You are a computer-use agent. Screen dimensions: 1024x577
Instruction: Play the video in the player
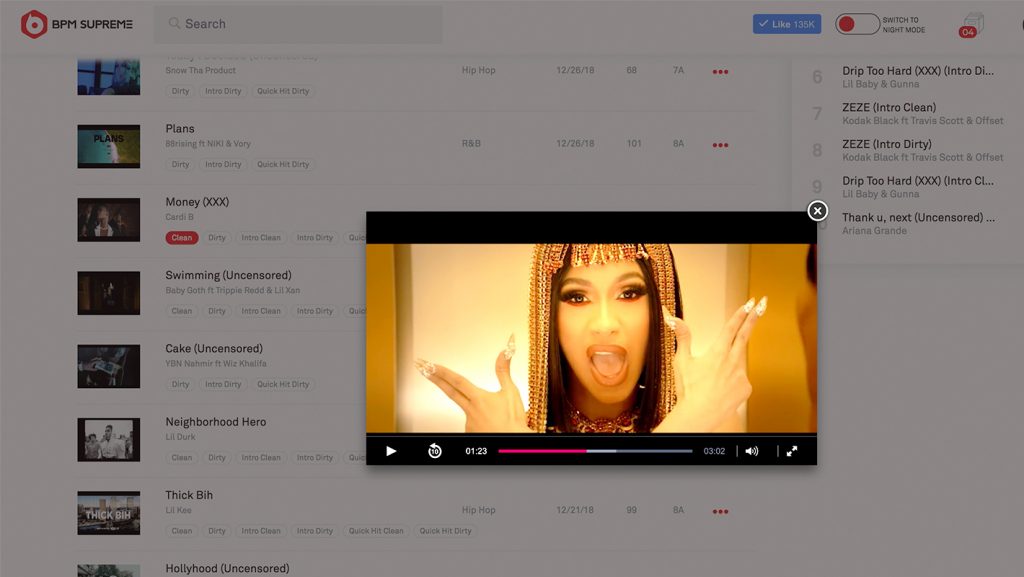click(391, 451)
